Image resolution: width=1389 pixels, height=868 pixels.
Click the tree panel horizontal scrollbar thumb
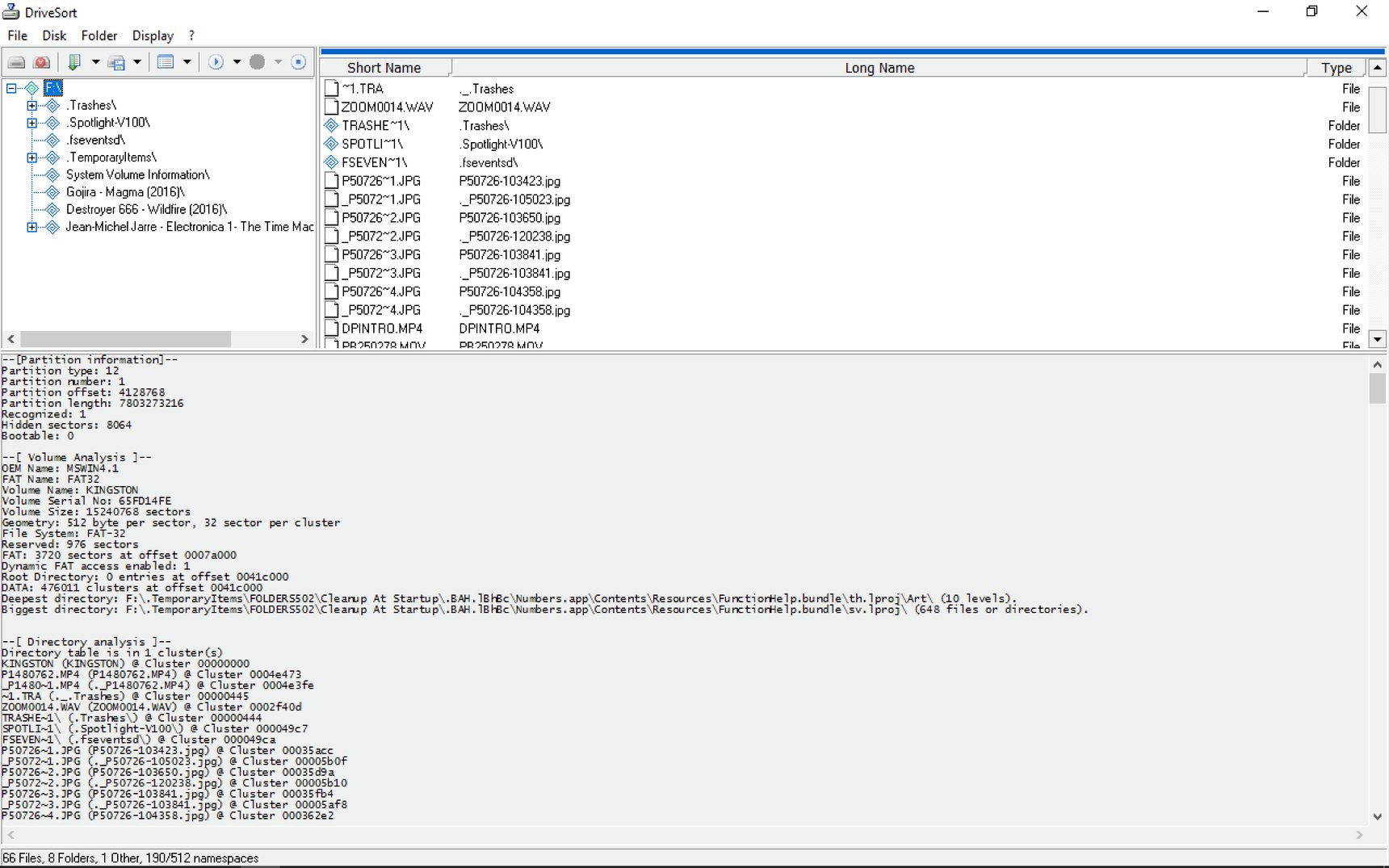tap(125, 339)
